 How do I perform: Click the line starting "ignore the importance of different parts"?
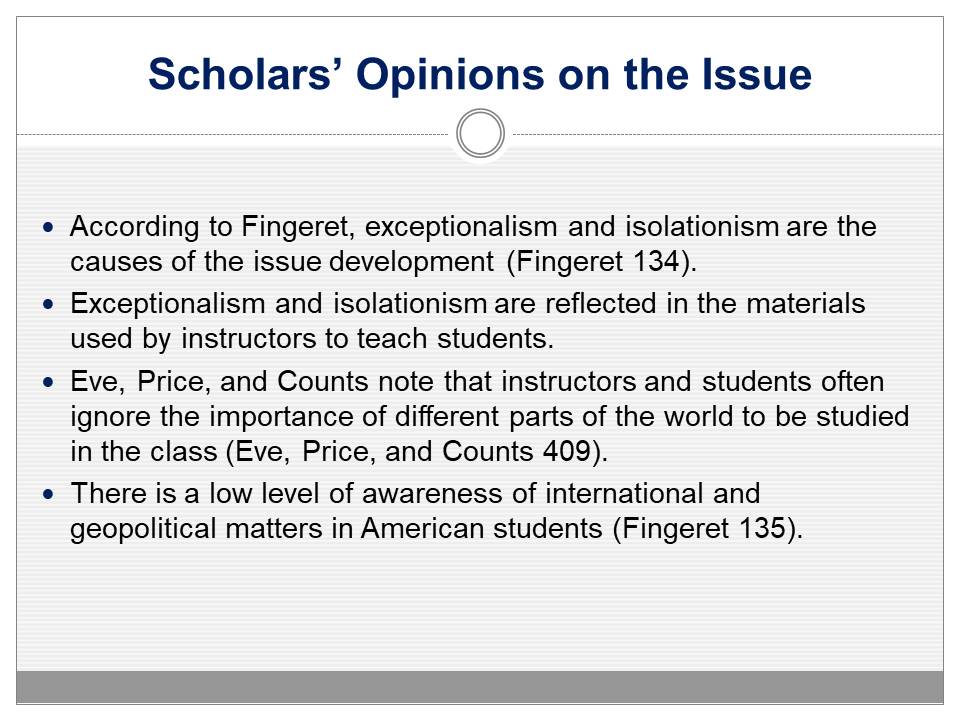489,416
